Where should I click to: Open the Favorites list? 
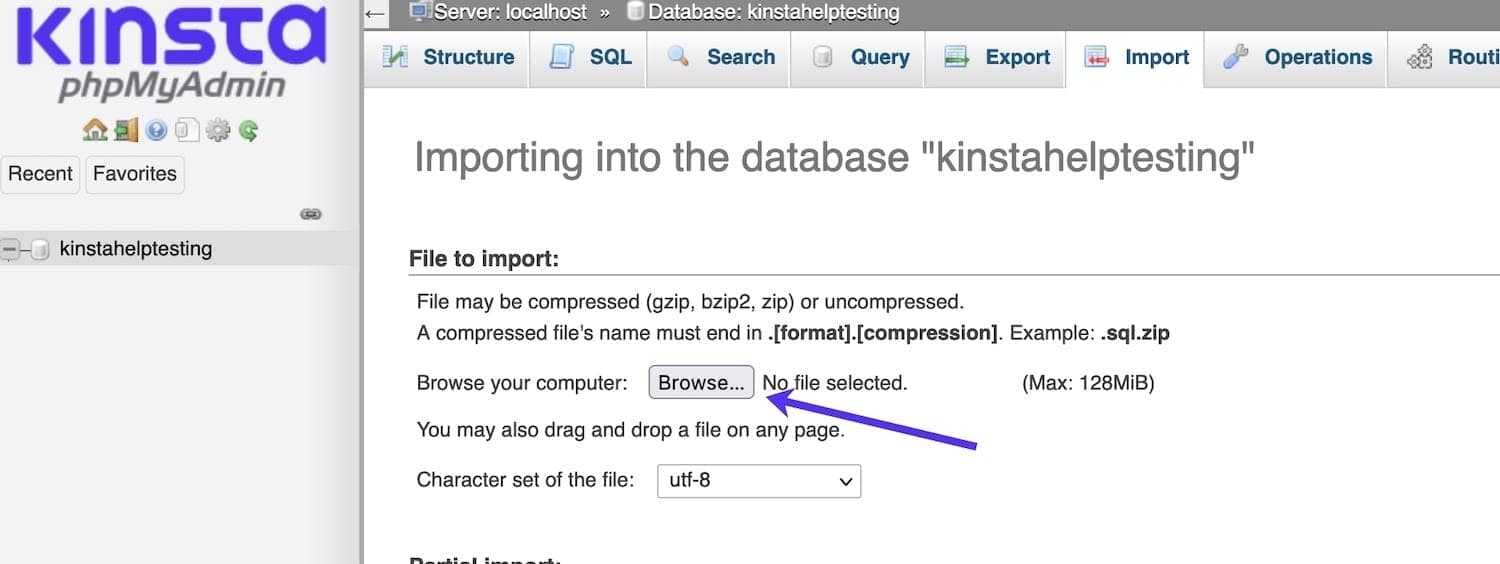pos(135,174)
